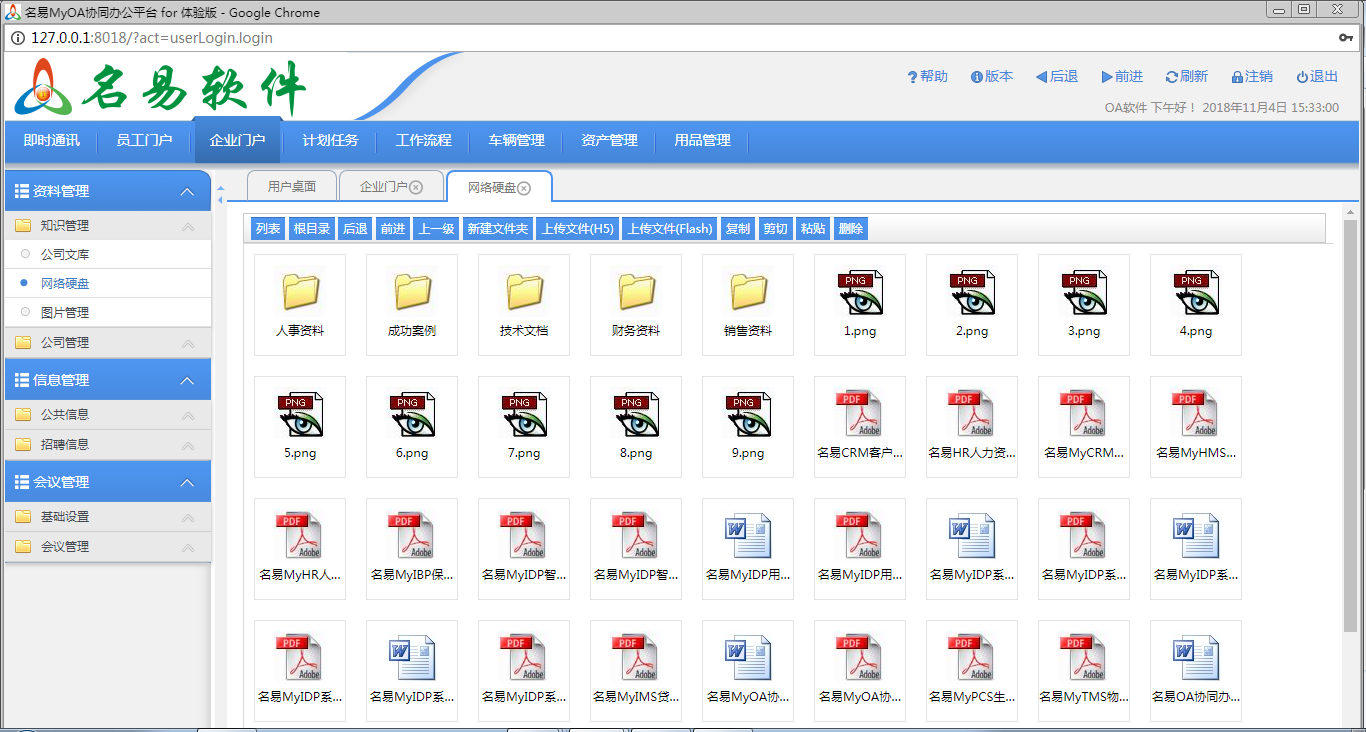The image size is (1366, 732).
Task: Open the 1.png image file icon
Action: [860, 293]
